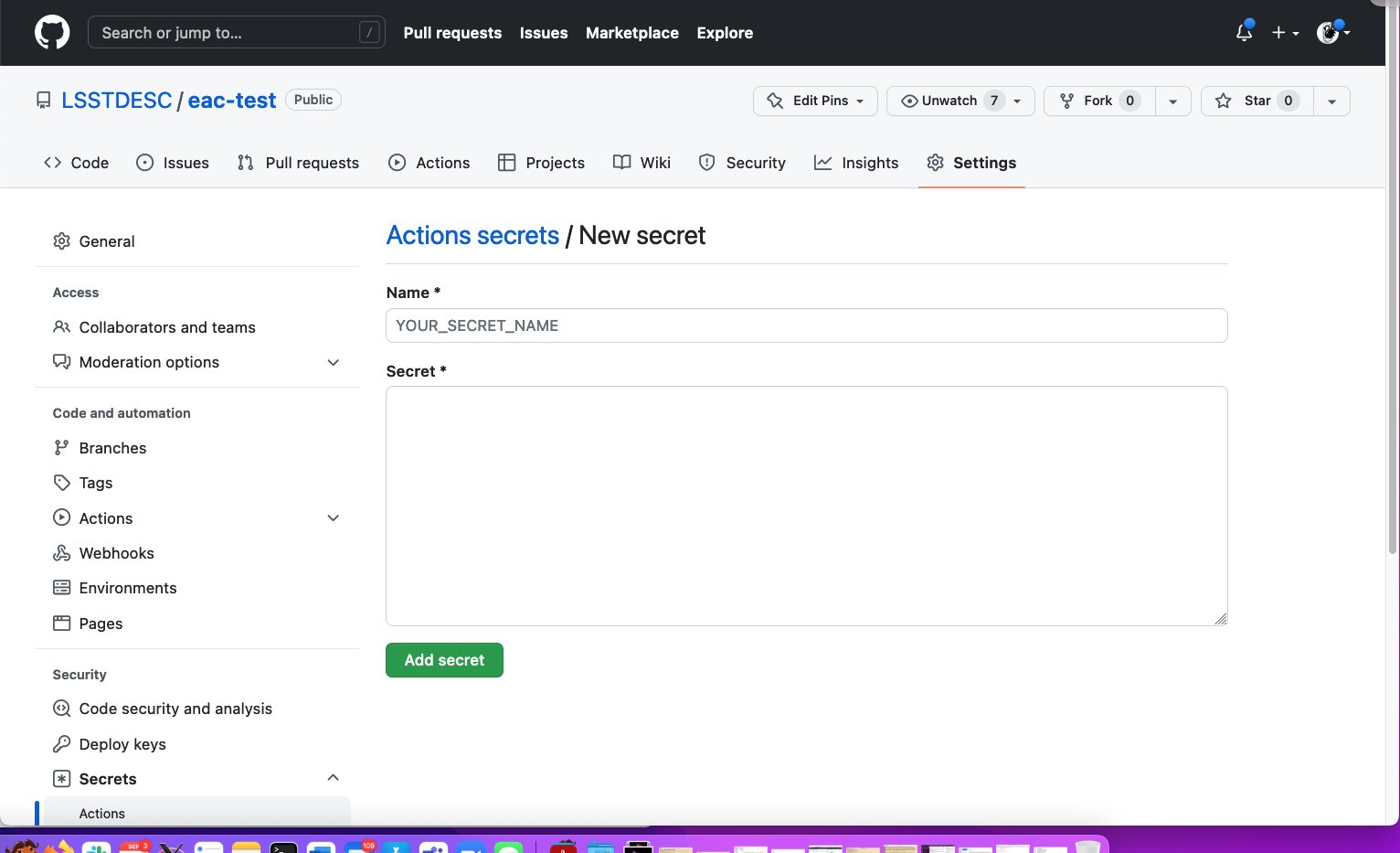Screen dimensions: 1400x853
Task: Click the Tags sidebar tag icon
Action: click(61, 483)
